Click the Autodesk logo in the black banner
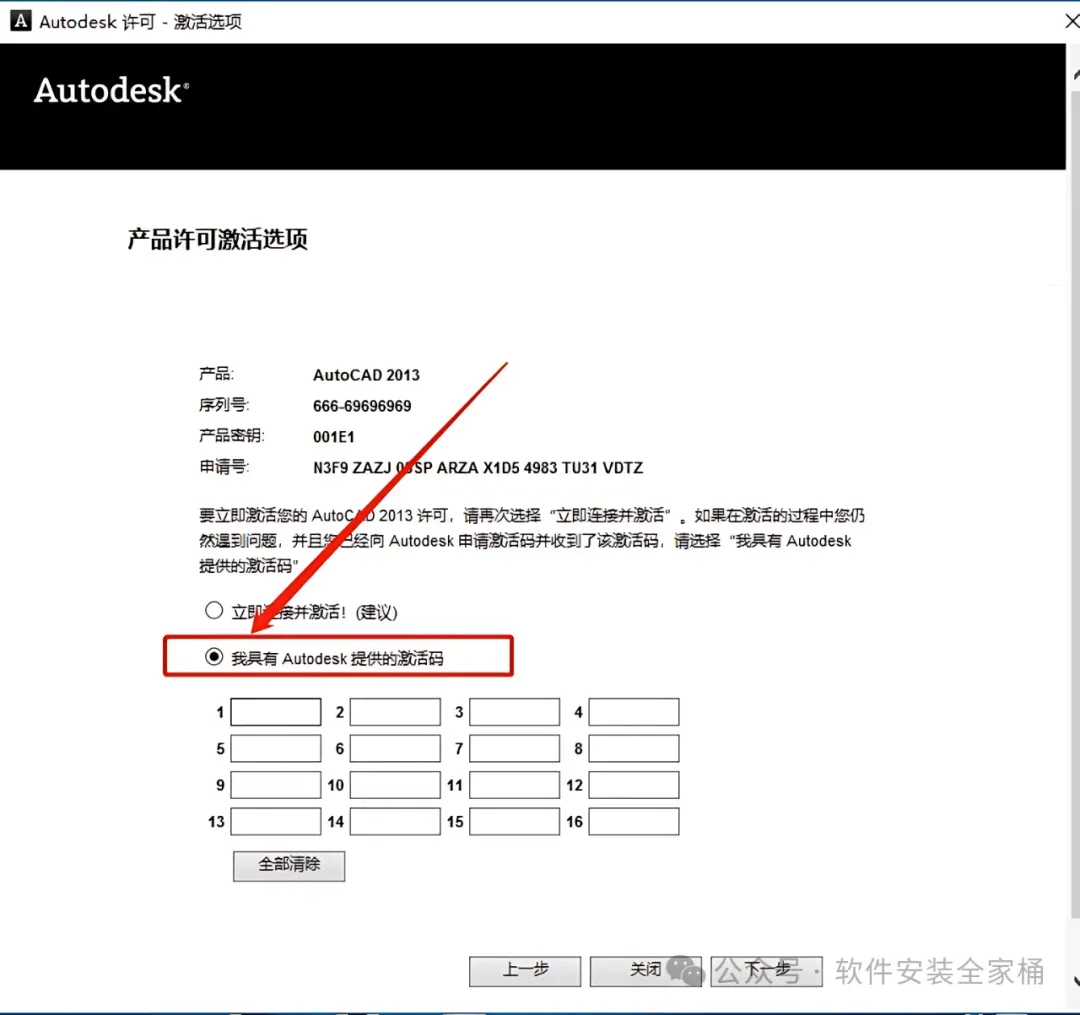Image resolution: width=1080 pixels, height=1015 pixels. 111,90
